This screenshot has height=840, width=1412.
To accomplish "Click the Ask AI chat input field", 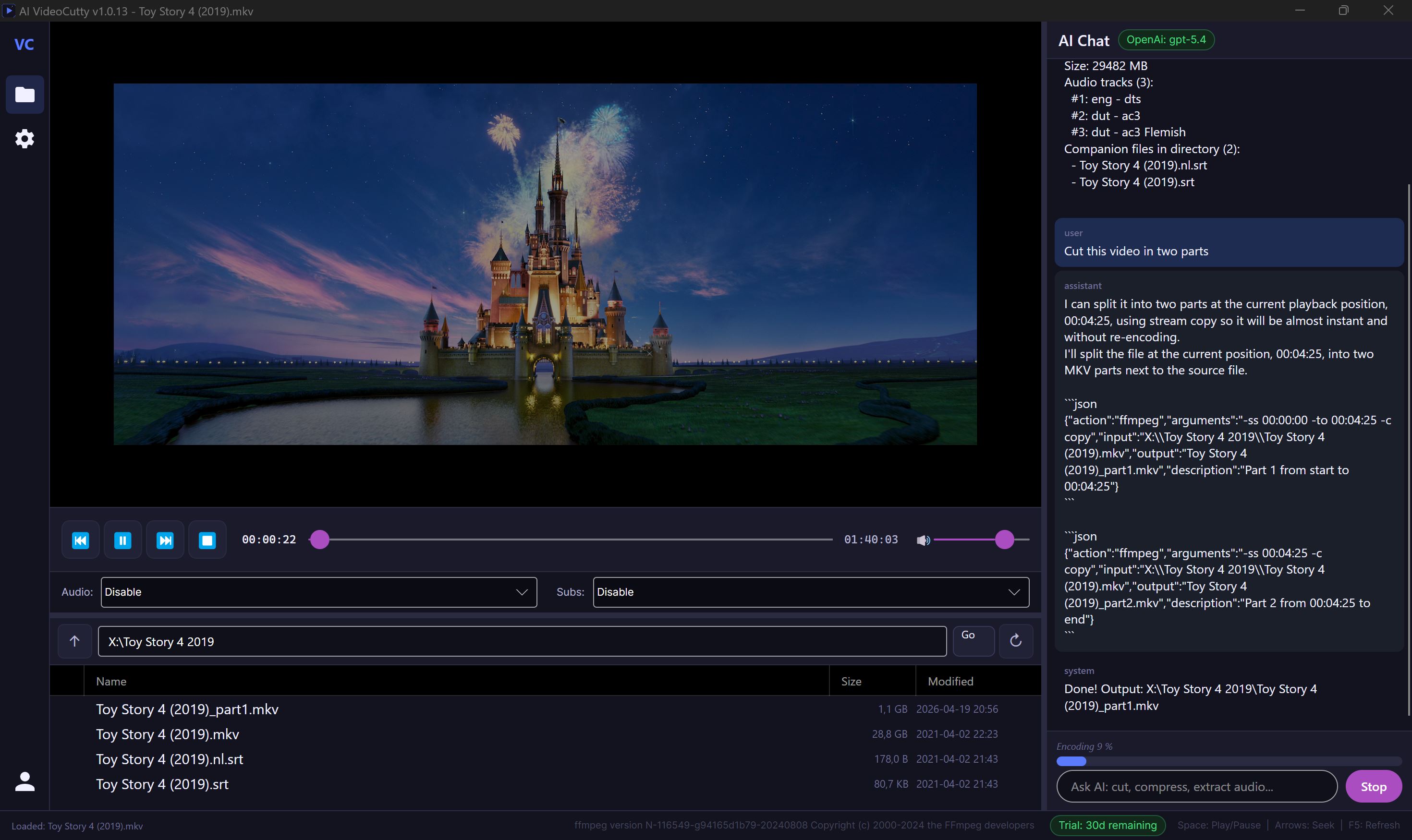I will [1196, 787].
